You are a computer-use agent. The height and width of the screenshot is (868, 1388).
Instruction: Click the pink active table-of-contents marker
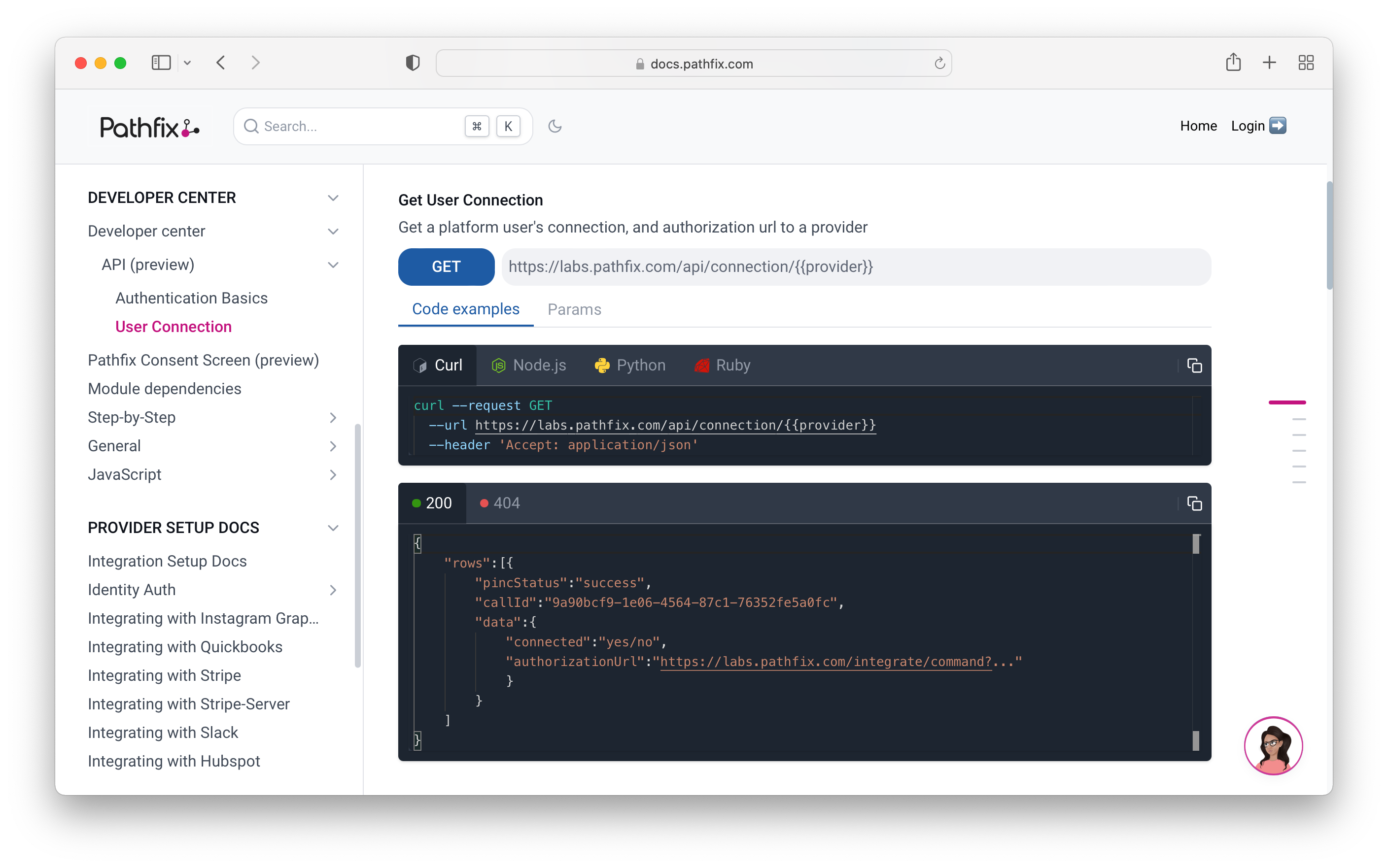(x=1287, y=403)
